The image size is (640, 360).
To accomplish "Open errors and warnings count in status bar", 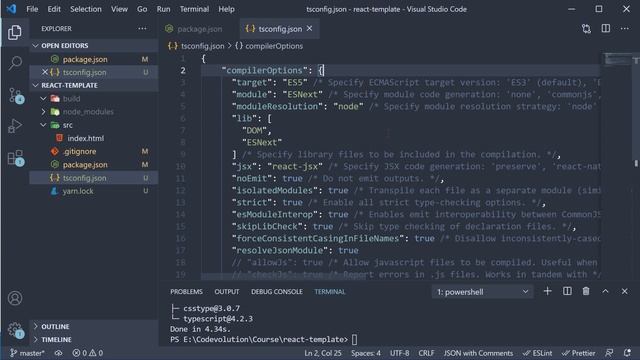I will [x=88, y=353].
